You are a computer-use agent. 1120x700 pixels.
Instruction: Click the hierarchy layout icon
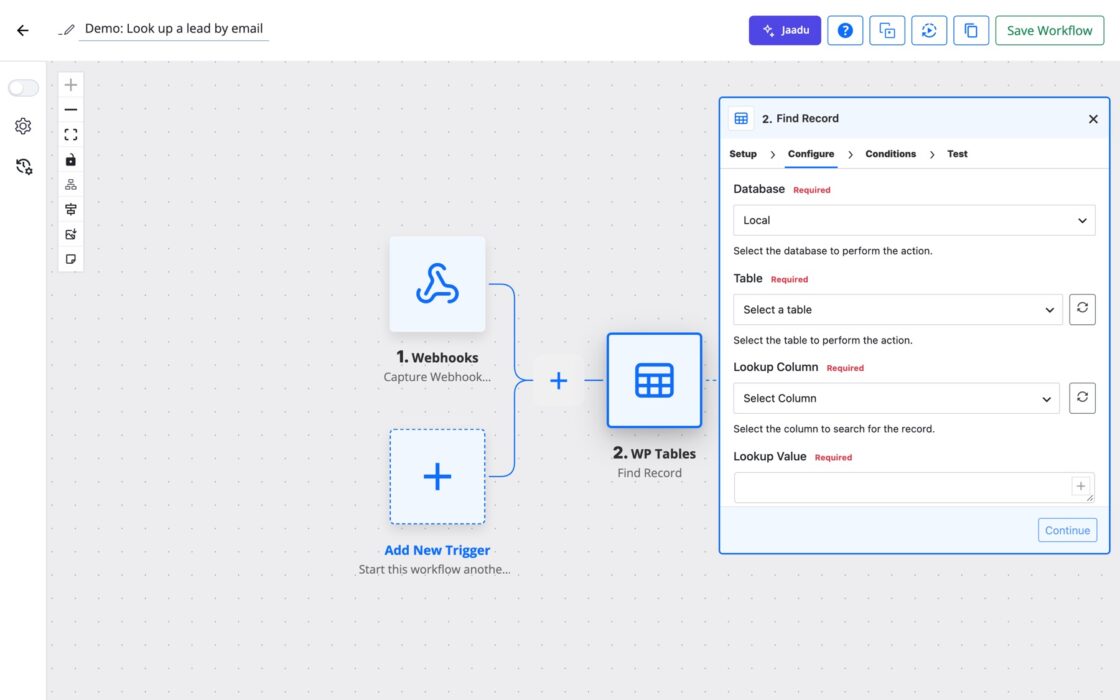(x=71, y=184)
